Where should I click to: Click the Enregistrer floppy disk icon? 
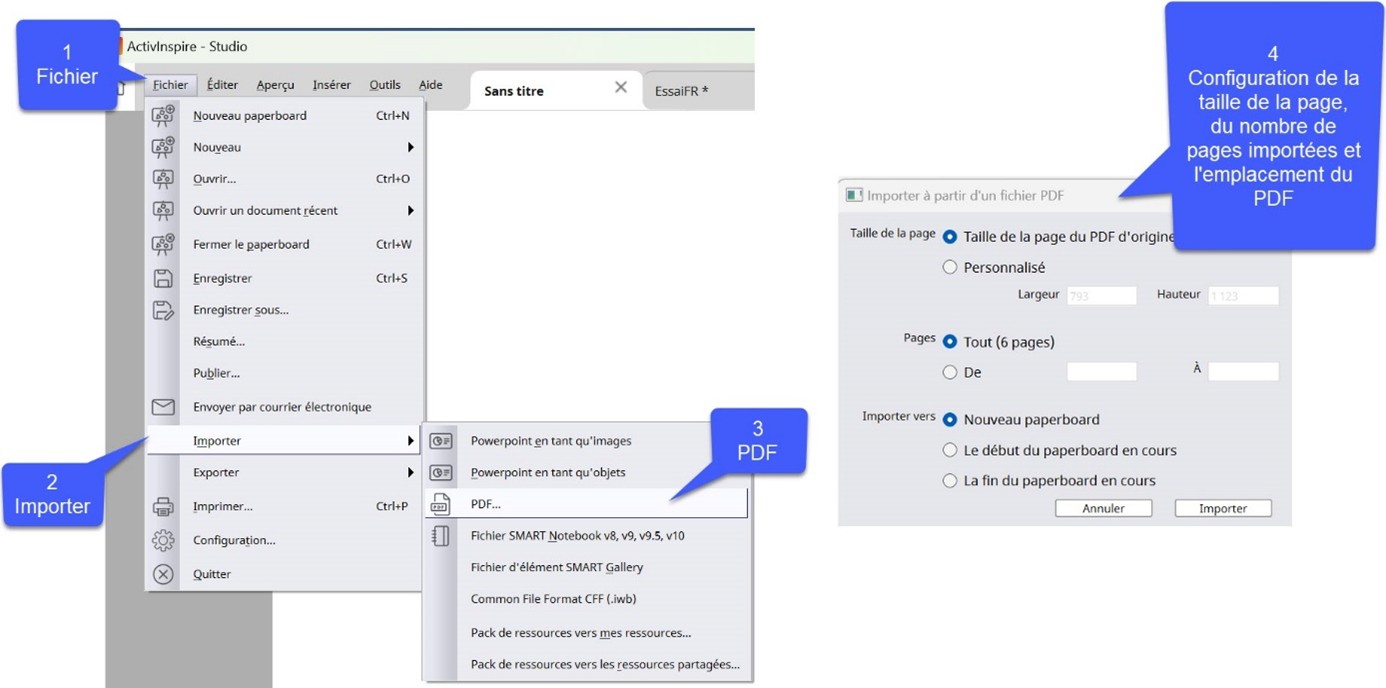coord(163,278)
